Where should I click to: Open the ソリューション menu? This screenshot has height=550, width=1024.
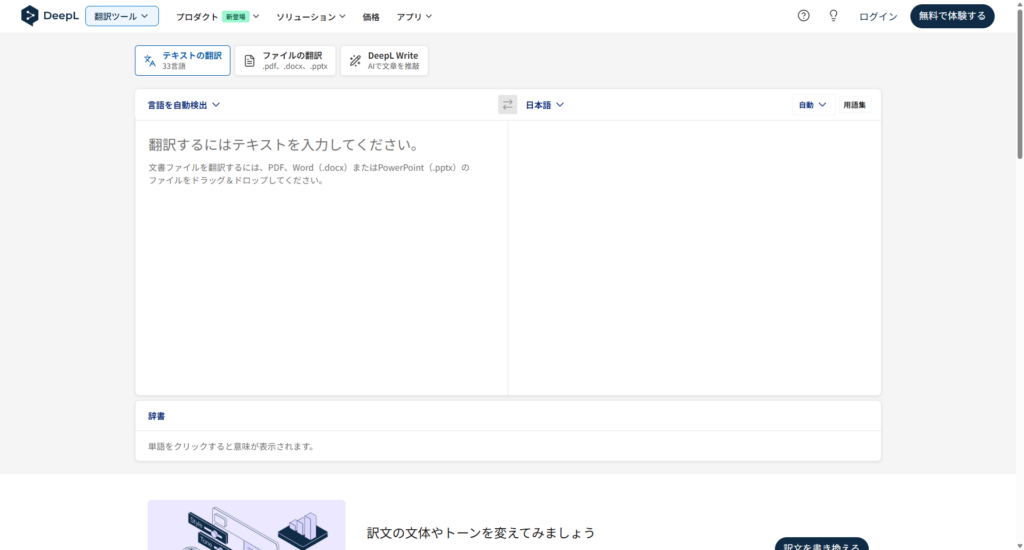(311, 16)
